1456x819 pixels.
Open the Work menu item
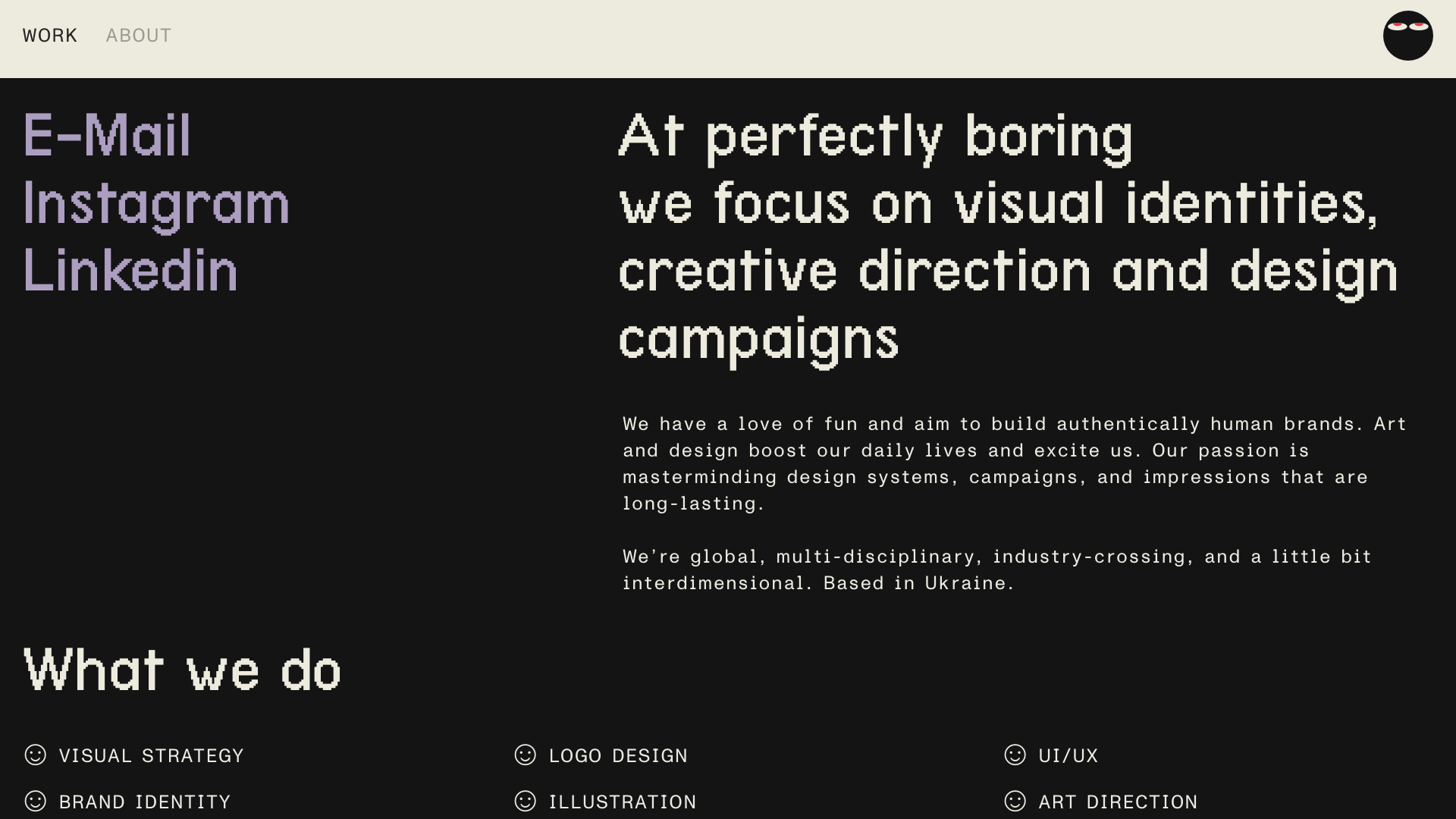point(50,36)
